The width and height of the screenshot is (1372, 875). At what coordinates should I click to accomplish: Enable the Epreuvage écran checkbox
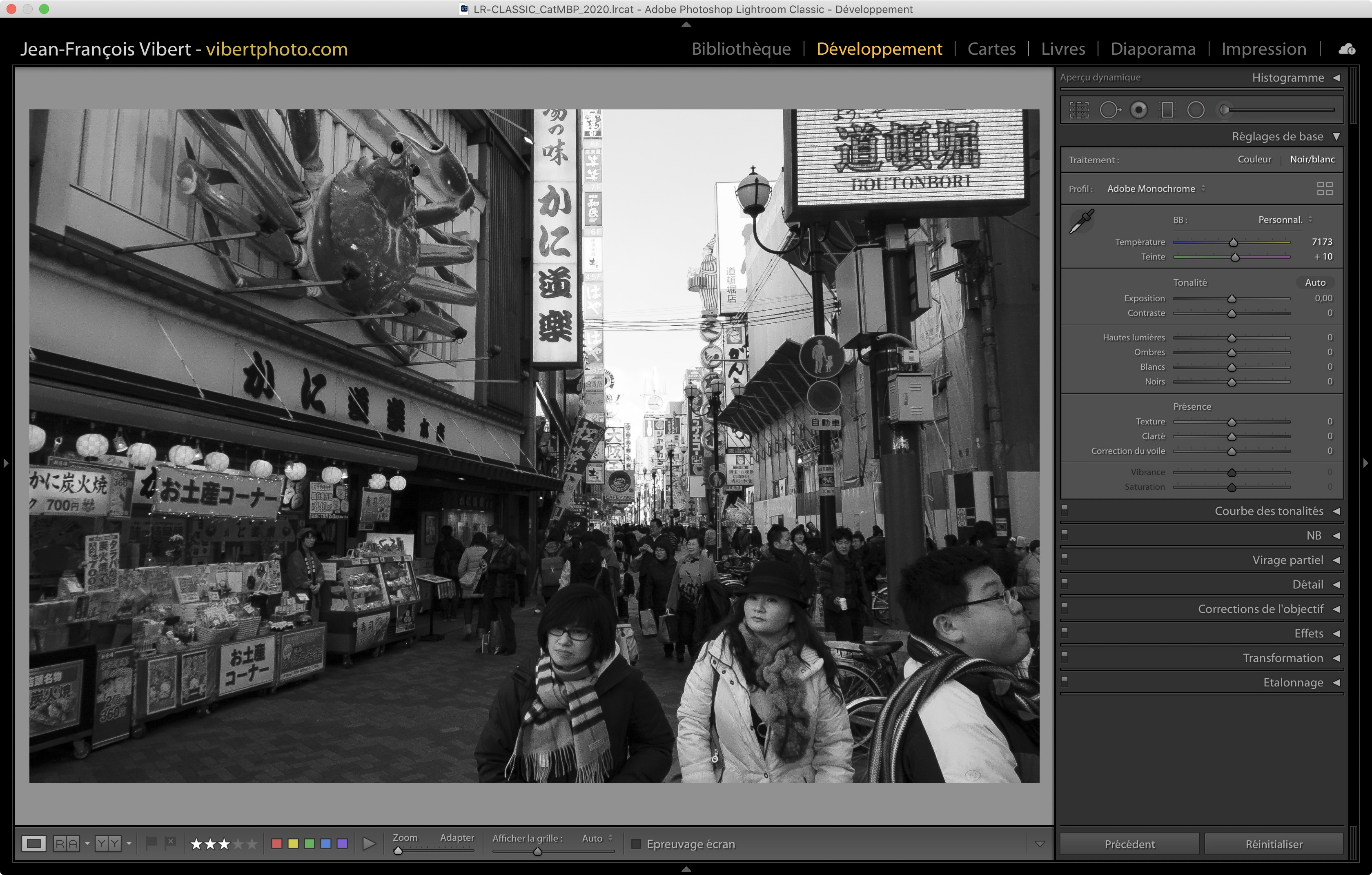point(636,844)
